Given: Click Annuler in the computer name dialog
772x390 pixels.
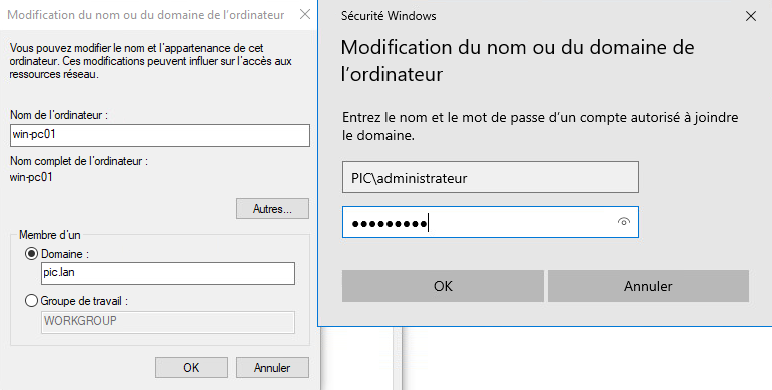Looking at the screenshot, I should [x=272, y=367].
